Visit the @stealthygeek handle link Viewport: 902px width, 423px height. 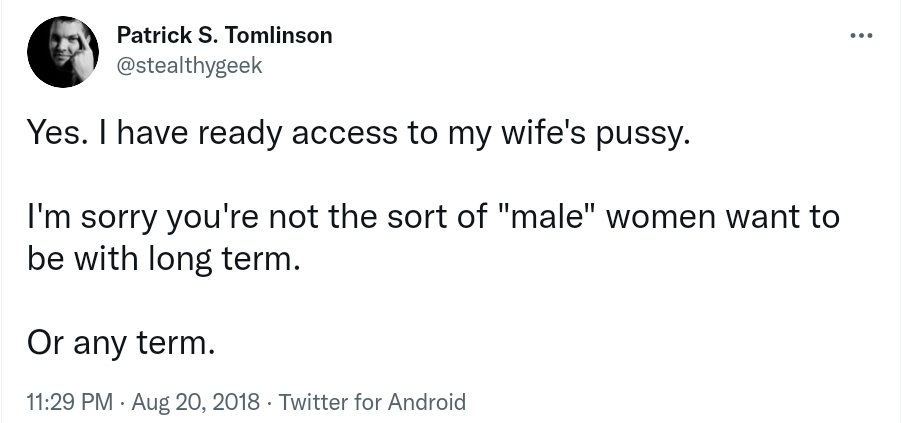pyautogui.click(x=189, y=66)
